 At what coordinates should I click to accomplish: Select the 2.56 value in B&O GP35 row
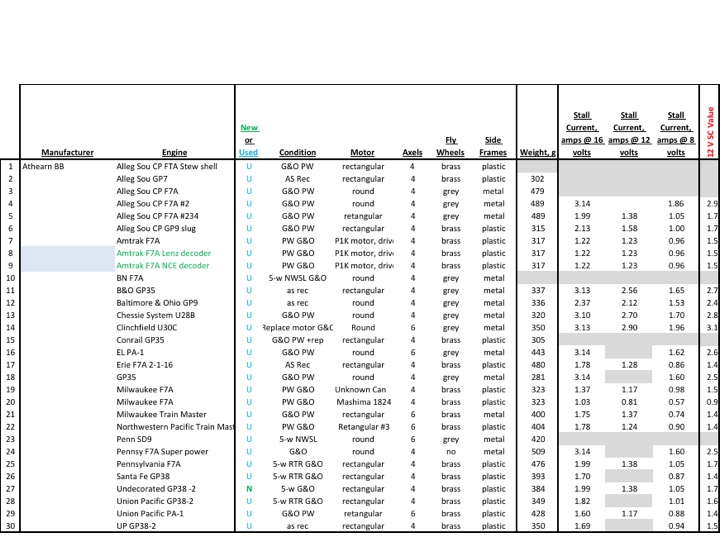tap(629, 291)
